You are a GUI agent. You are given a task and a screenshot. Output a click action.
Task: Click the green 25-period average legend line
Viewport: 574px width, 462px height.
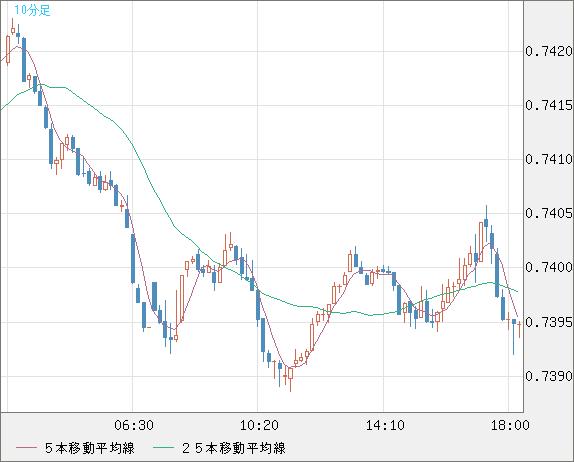click(163, 448)
